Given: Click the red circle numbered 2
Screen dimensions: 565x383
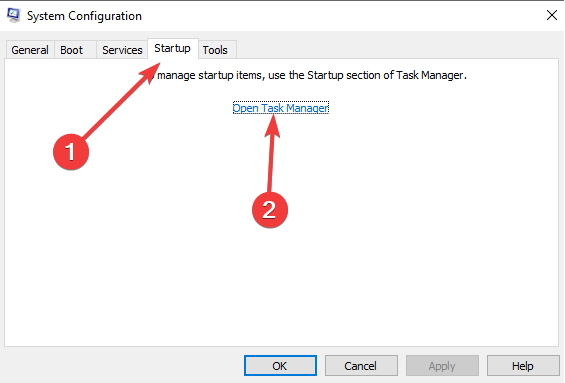Looking at the screenshot, I should pyautogui.click(x=270, y=210).
